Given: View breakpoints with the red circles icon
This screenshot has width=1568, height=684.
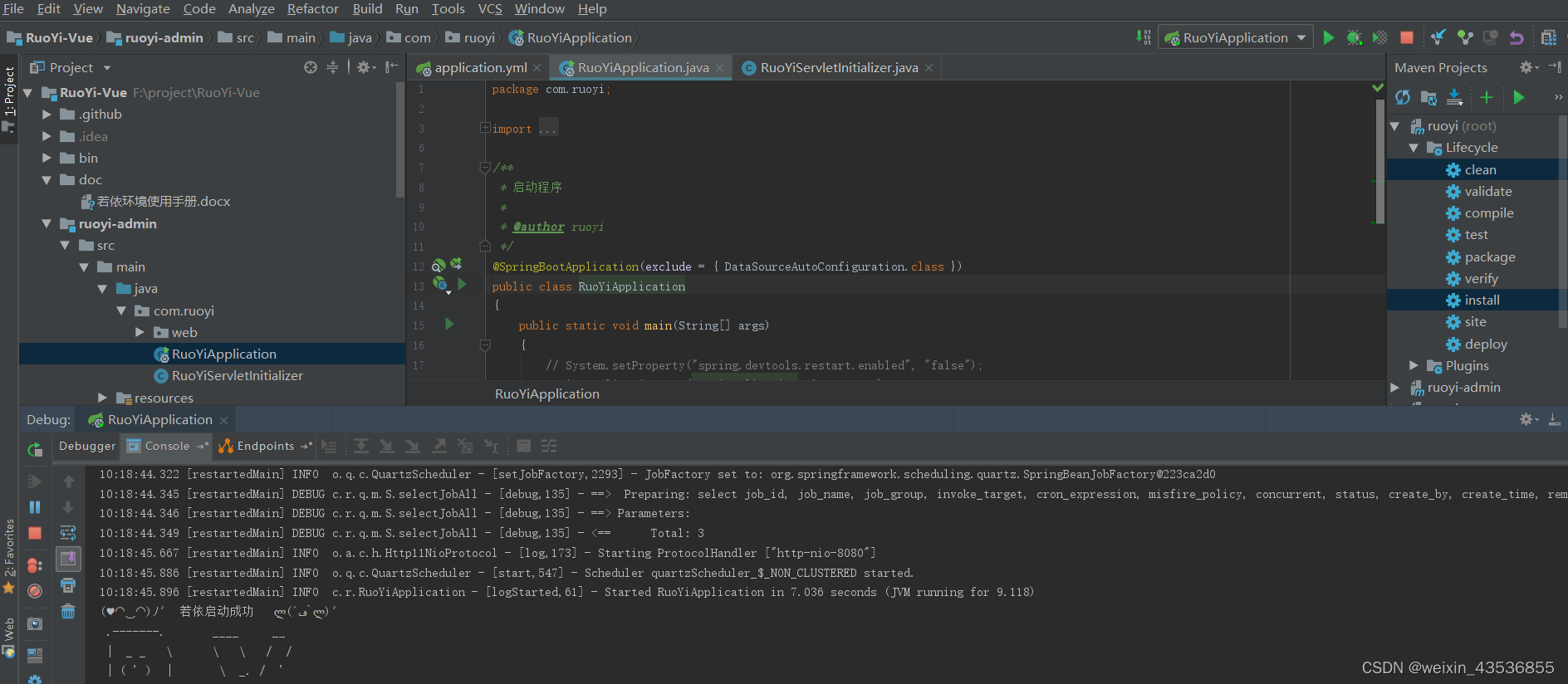Looking at the screenshot, I should (35, 565).
